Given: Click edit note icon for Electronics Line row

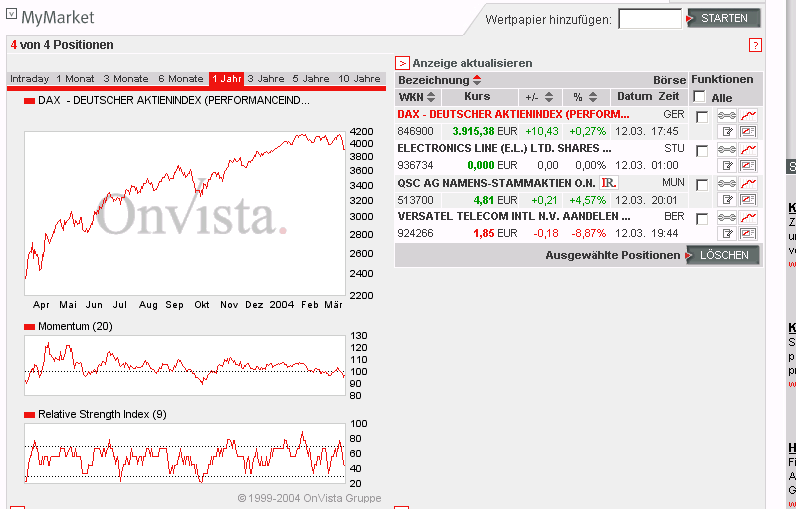Looking at the screenshot, I should pos(727,165).
